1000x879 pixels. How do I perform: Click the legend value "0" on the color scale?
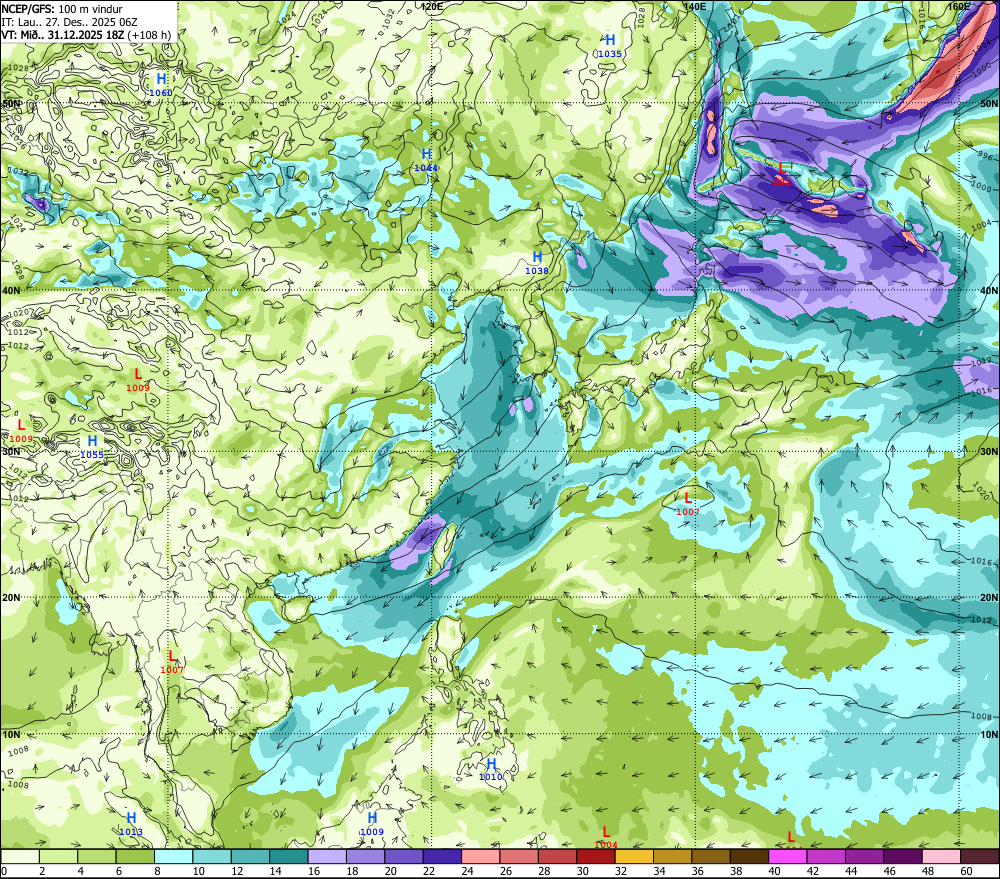pos(4,871)
